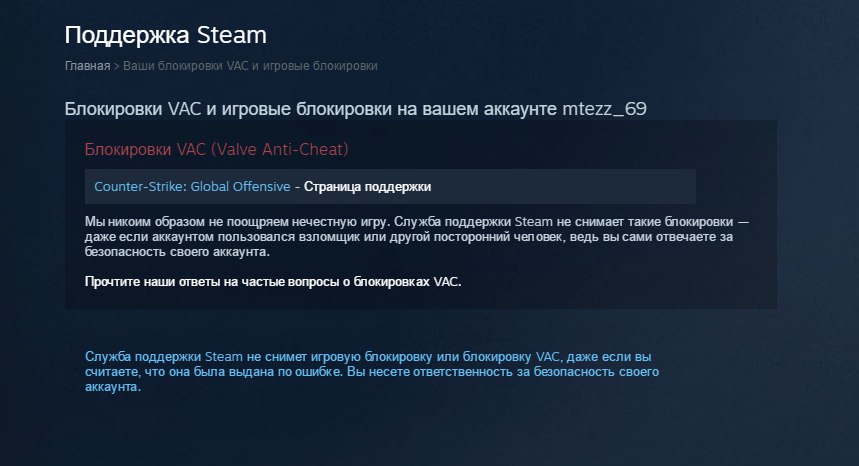
Task: Click account name mtezz_69 in the heading
Action: point(604,109)
